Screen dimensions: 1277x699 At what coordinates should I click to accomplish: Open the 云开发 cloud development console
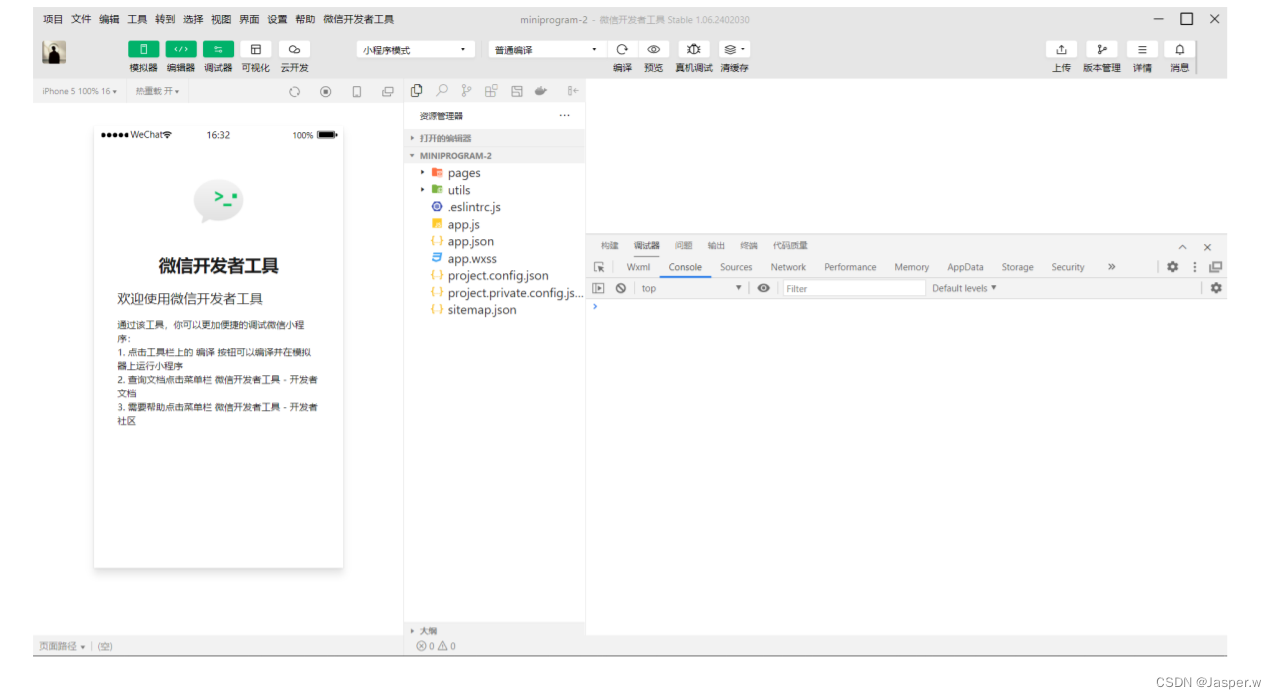coord(294,49)
